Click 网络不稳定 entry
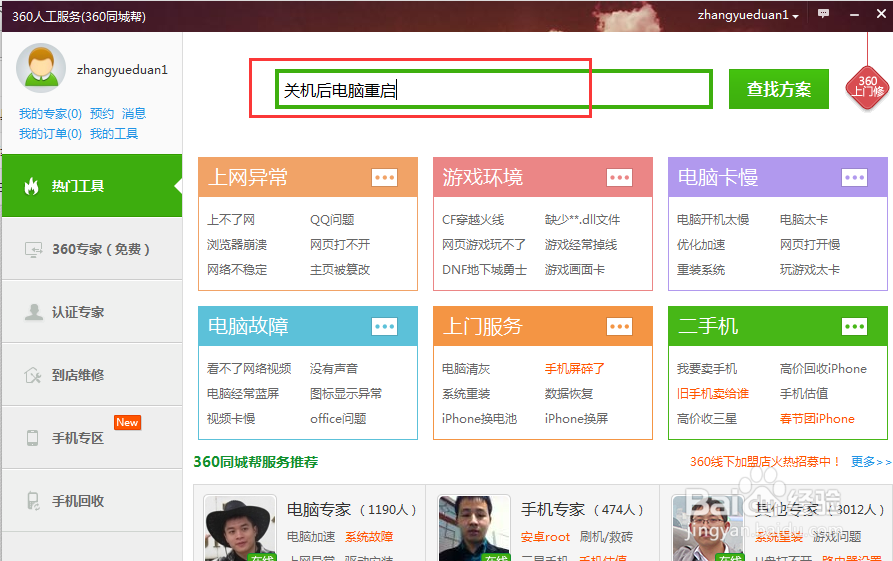The image size is (893, 561). tap(237, 270)
